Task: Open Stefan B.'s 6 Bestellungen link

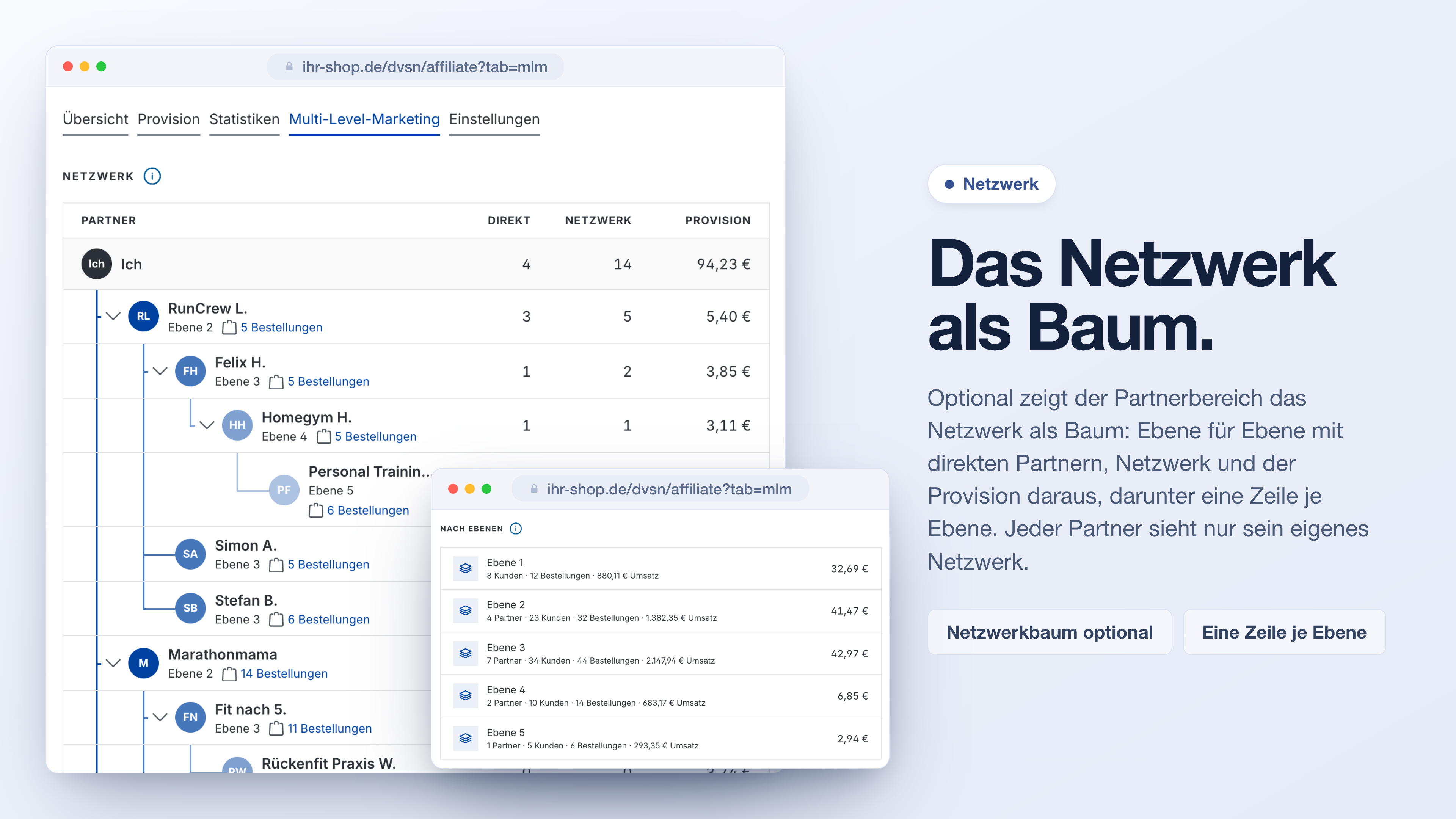Action: [x=328, y=620]
